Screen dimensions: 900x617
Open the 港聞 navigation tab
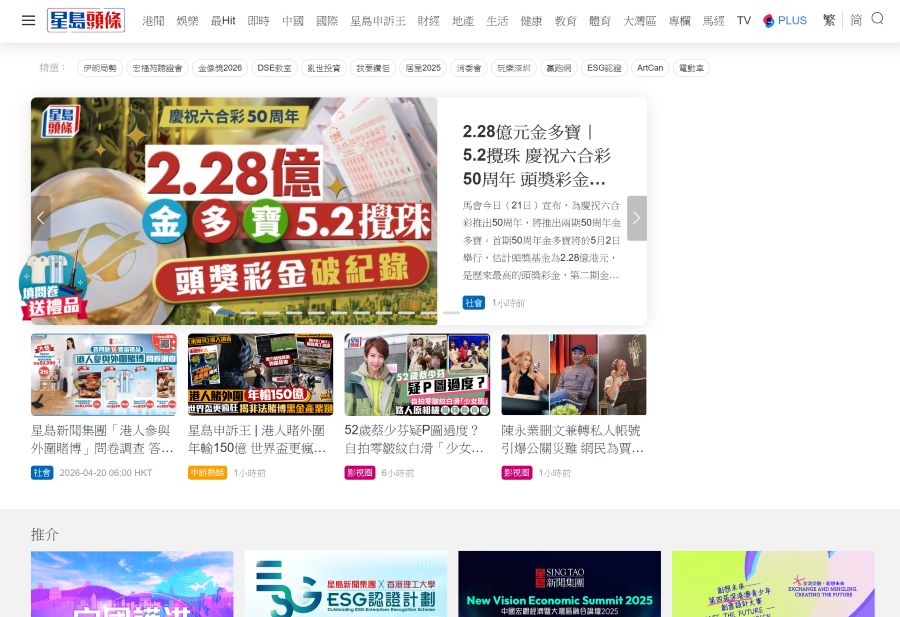pos(153,20)
